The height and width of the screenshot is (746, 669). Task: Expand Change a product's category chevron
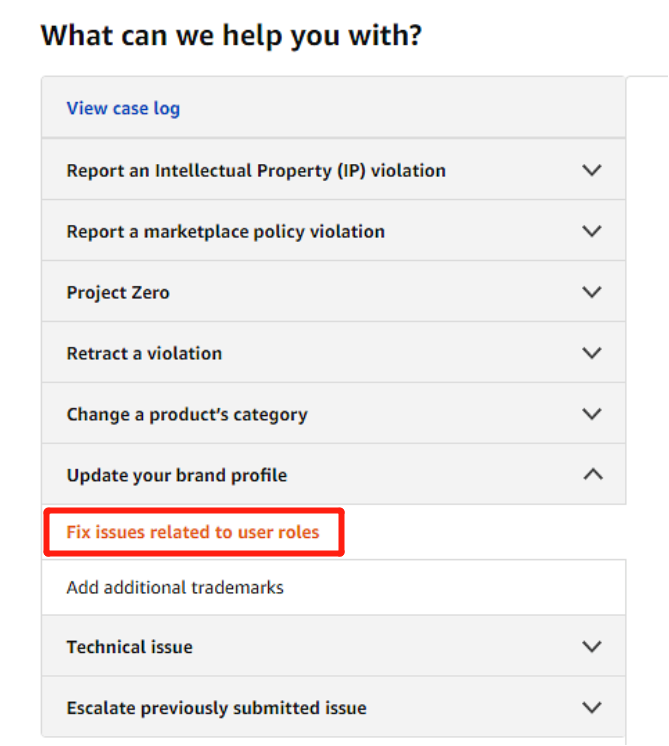pyautogui.click(x=592, y=413)
